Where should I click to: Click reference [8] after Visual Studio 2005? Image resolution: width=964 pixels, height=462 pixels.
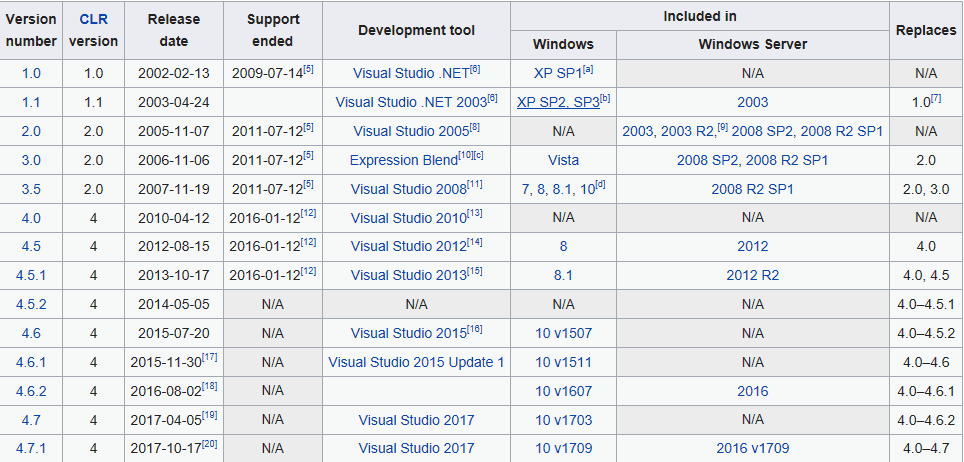pos(474,127)
